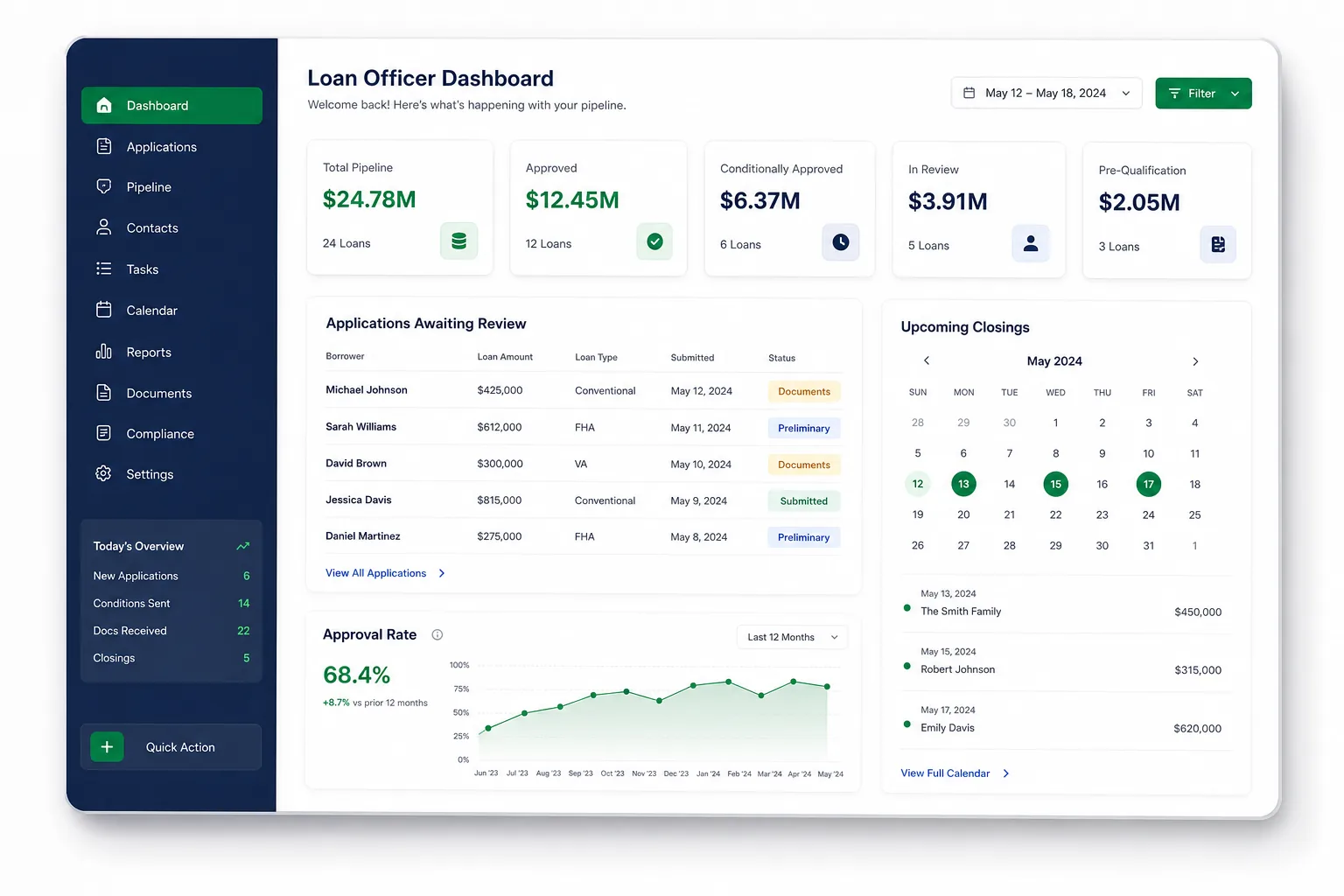
Task: Click the Tasks list icon in sidebar
Action: (x=104, y=269)
